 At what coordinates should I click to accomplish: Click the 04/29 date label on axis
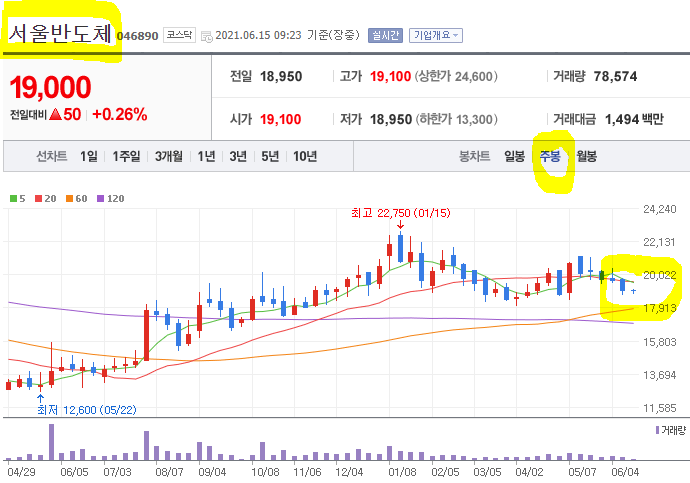point(21,472)
